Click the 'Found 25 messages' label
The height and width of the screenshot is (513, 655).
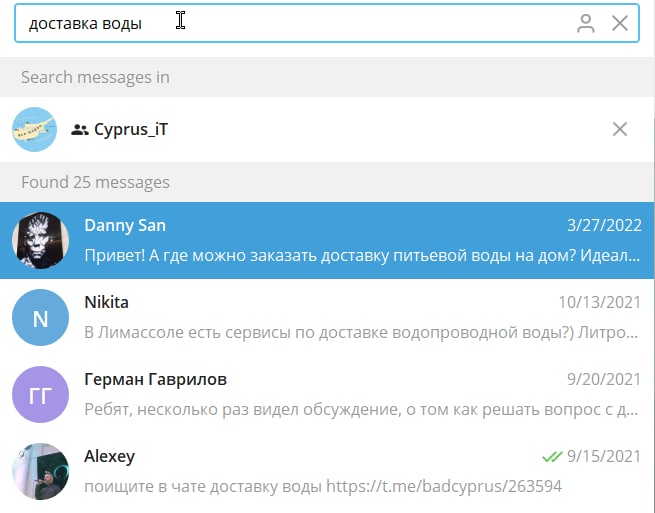(x=95, y=182)
